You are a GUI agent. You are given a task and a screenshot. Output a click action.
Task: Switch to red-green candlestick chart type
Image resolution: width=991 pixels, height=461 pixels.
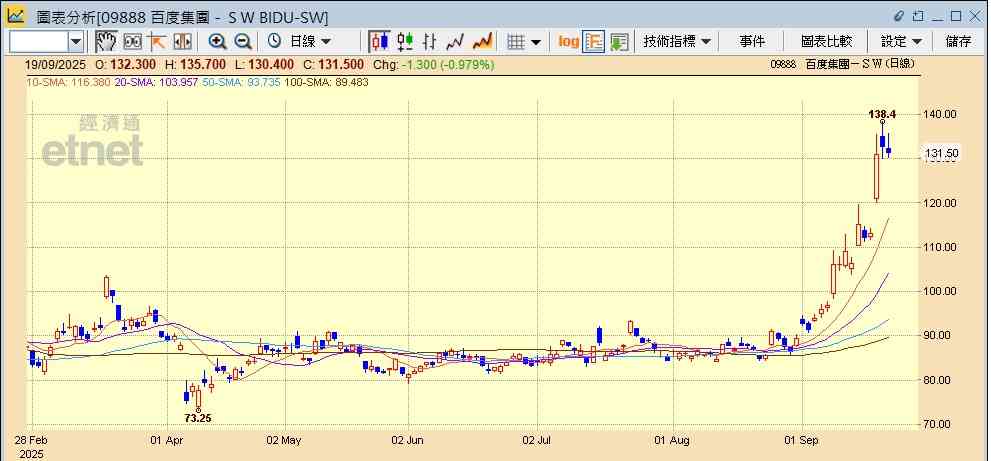[405, 42]
